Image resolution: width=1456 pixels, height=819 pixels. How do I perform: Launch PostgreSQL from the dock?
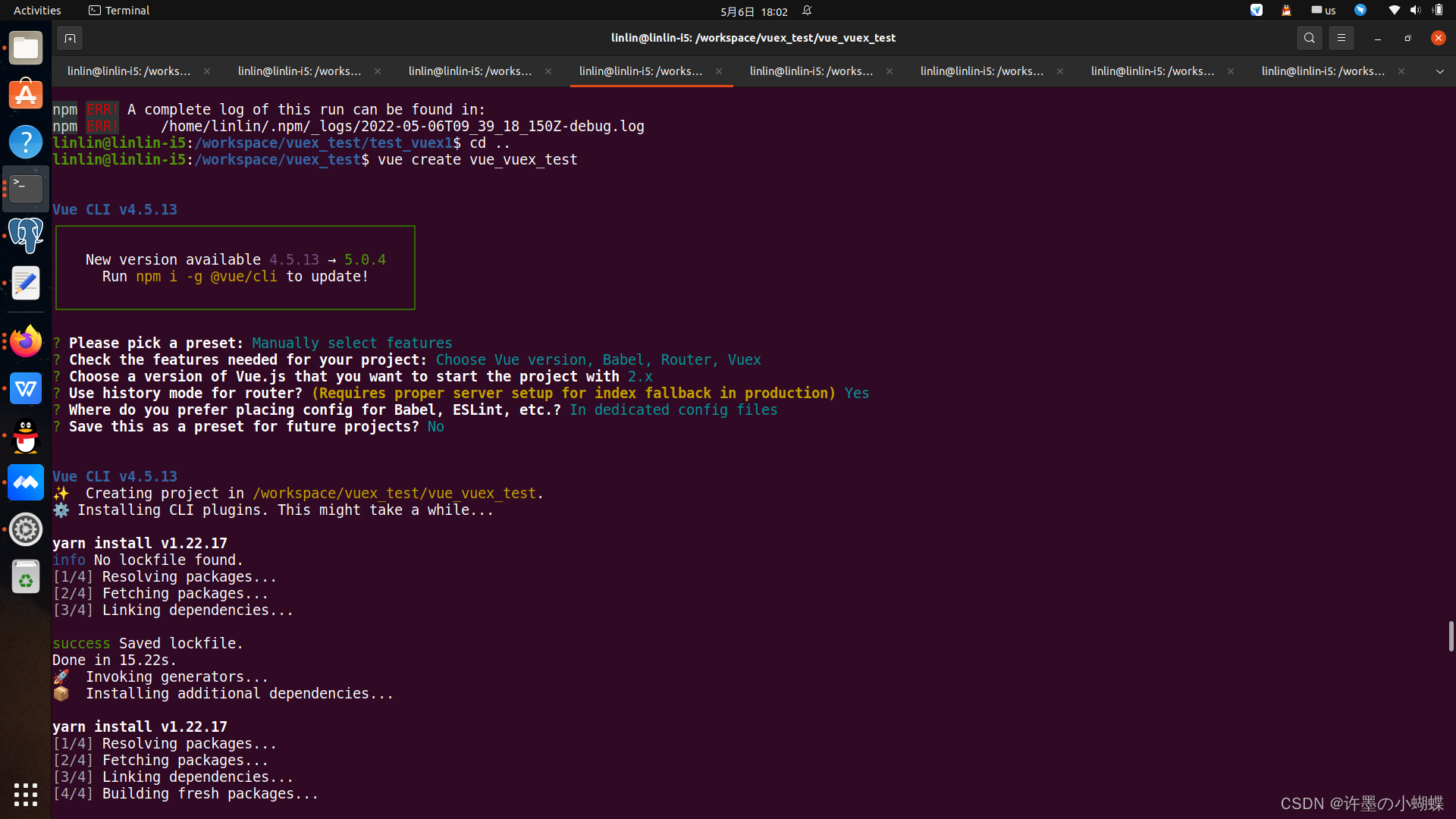point(25,236)
